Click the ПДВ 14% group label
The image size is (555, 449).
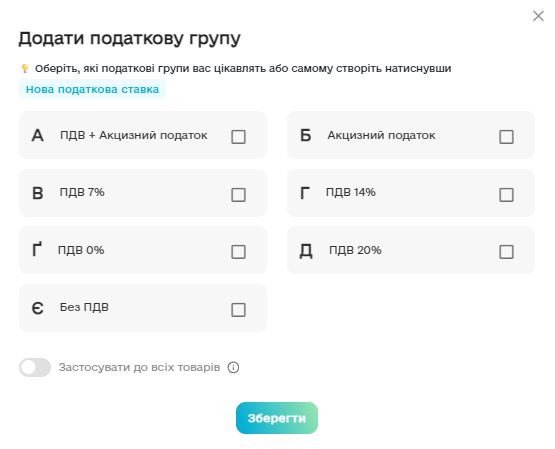350,192
